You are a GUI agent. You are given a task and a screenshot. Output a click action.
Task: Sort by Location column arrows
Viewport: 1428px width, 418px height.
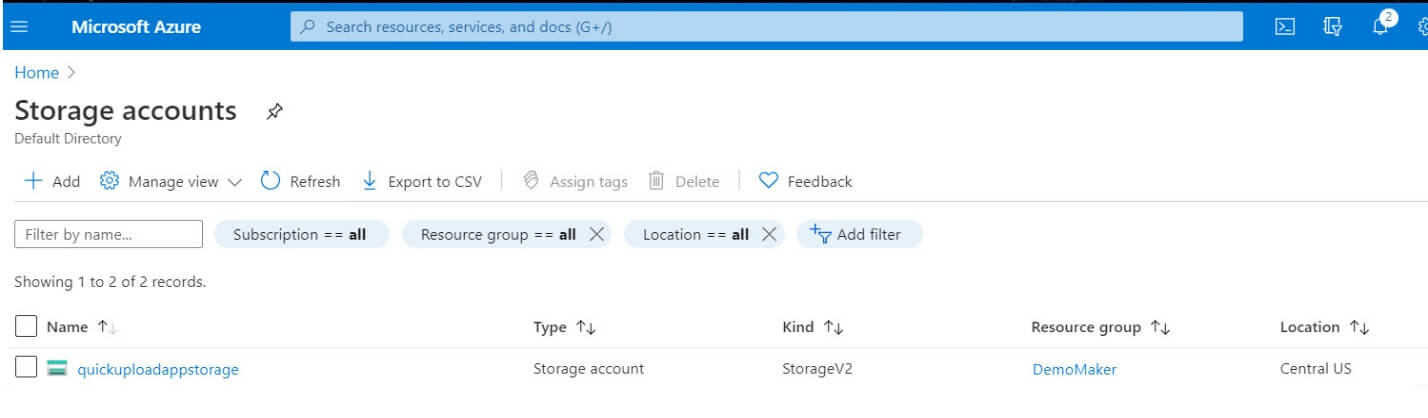pyautogui.click(x=1358, y=327)
